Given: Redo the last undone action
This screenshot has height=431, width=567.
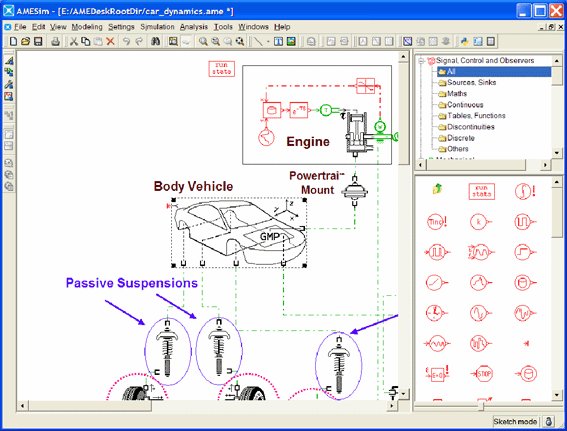Looking at the screenshot, I should point(139,42).
